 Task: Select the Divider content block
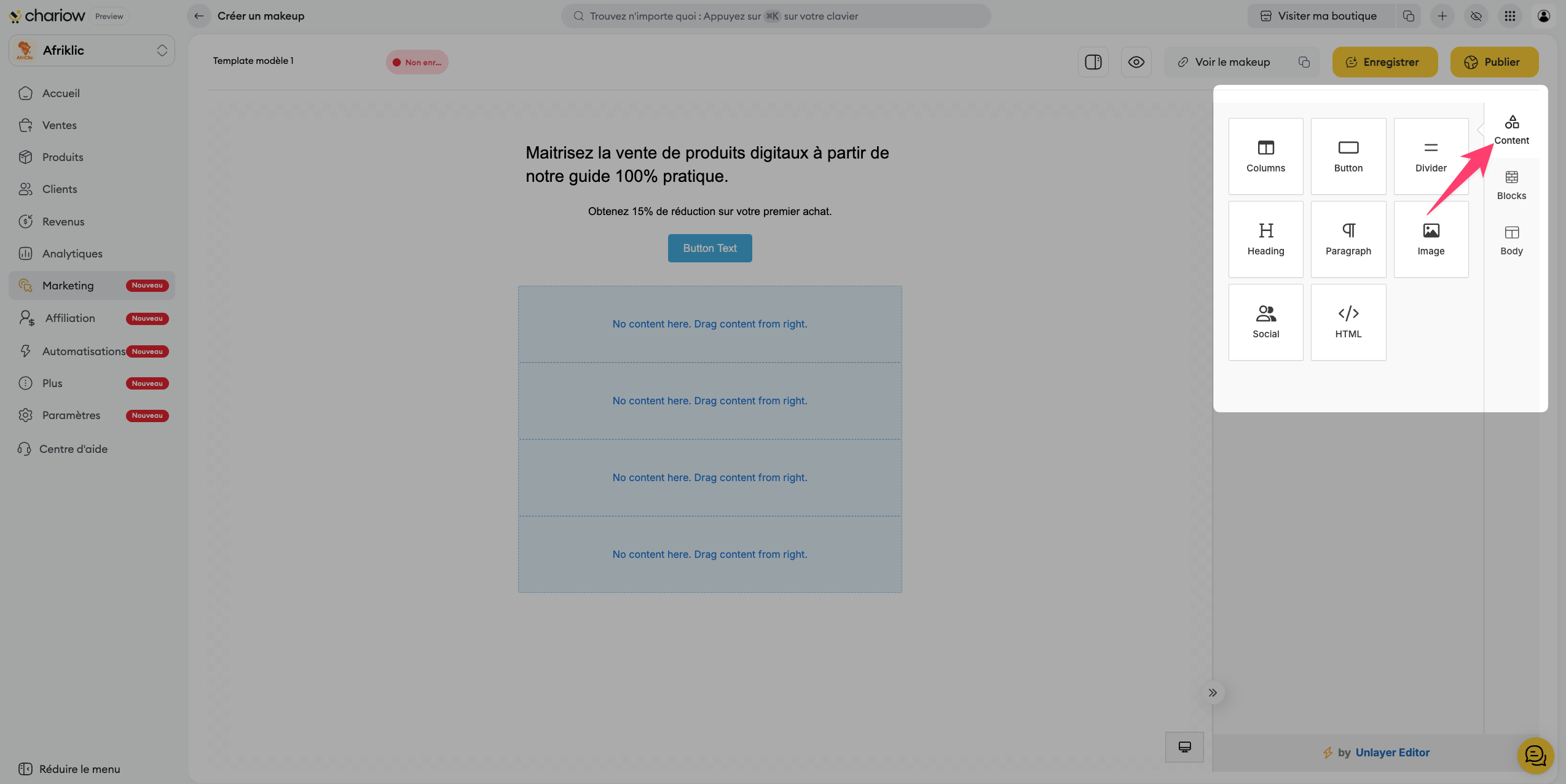[1430, 156]
